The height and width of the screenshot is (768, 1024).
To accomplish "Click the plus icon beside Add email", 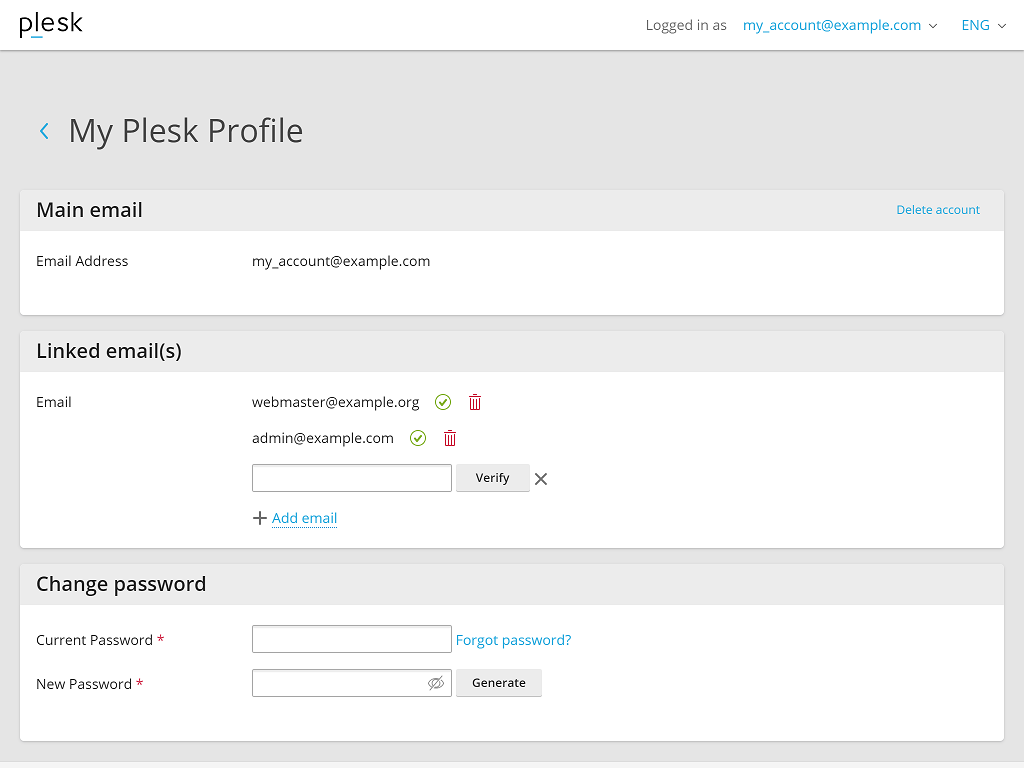I will pyautogui.click(x=259, y=518).
